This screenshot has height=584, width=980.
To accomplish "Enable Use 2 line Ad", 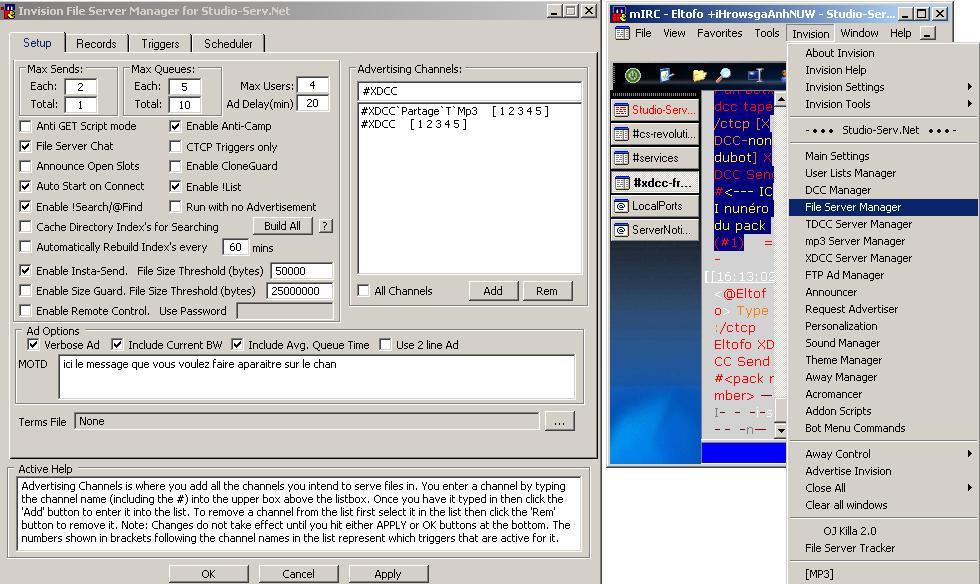I will coord(385,345).
